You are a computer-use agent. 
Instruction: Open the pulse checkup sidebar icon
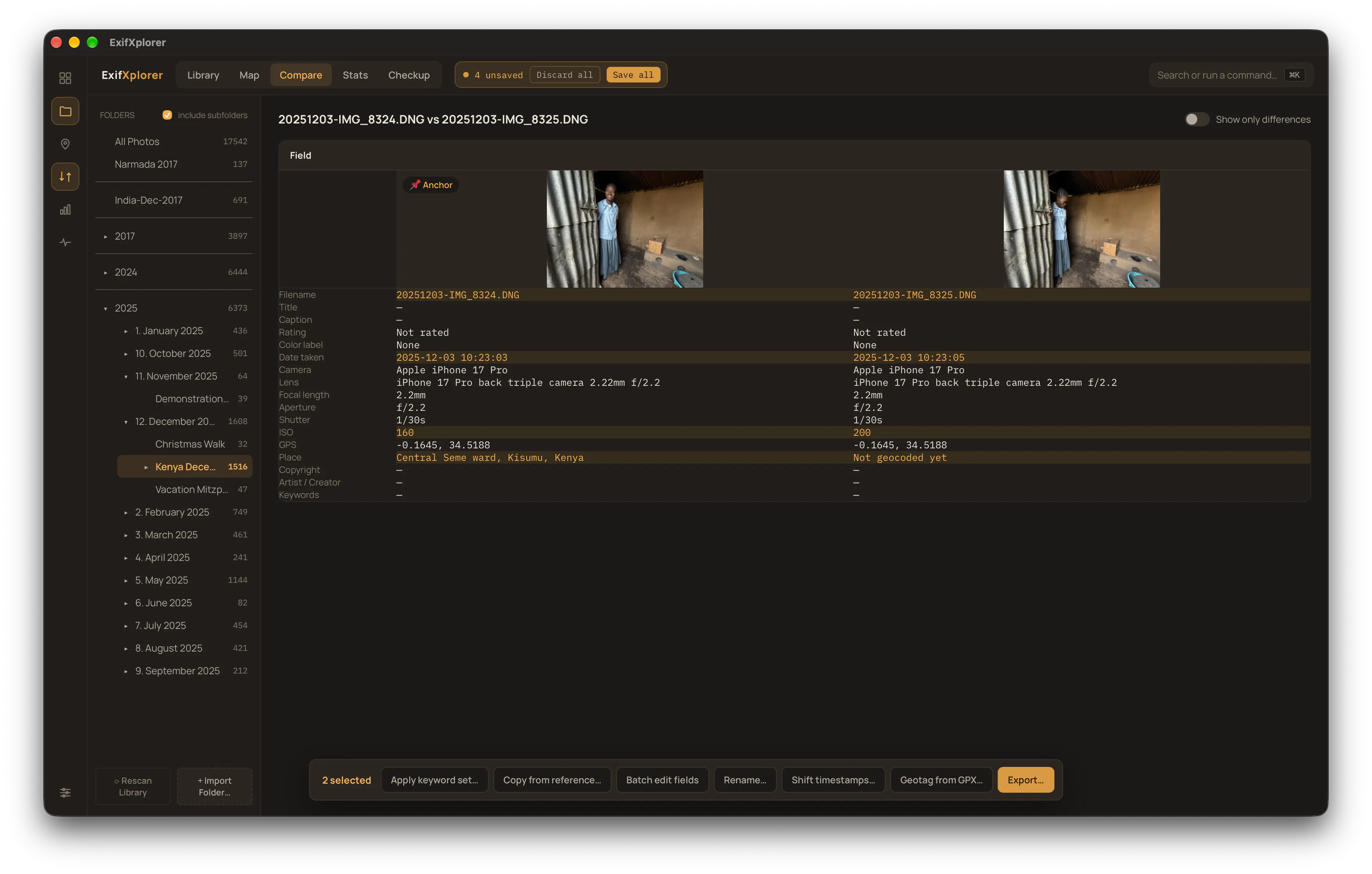[x=65, y=243]
